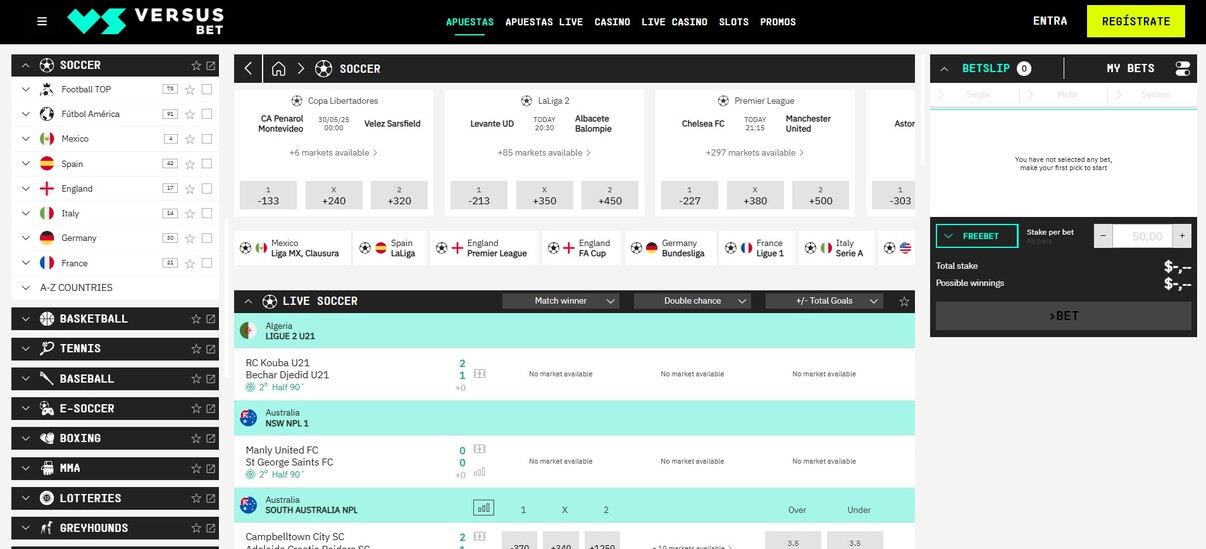This screenshot has height=549, width=1206.
Task: Toggle the betslip settings switch
Action: pyautogui.click(x=1183, y=68)
